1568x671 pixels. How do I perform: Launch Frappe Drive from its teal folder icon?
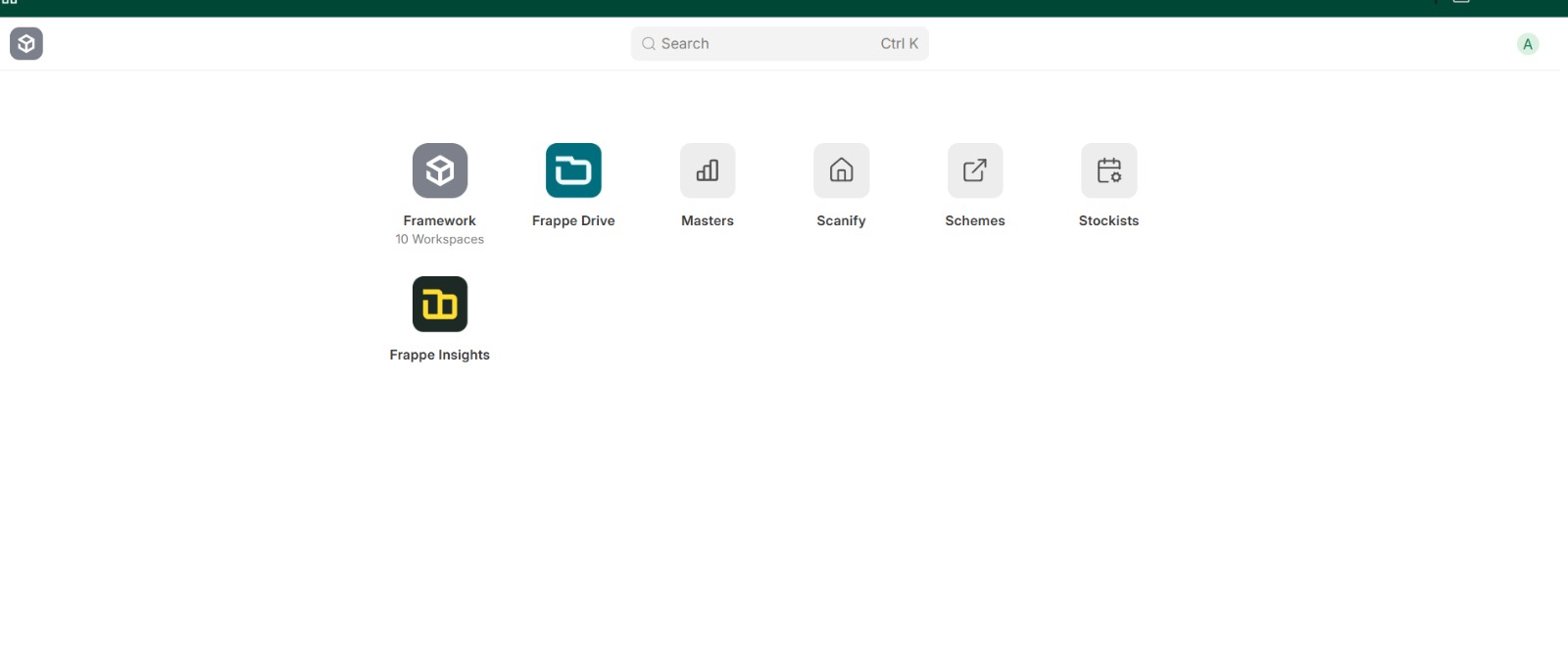[x=573, y=170]
